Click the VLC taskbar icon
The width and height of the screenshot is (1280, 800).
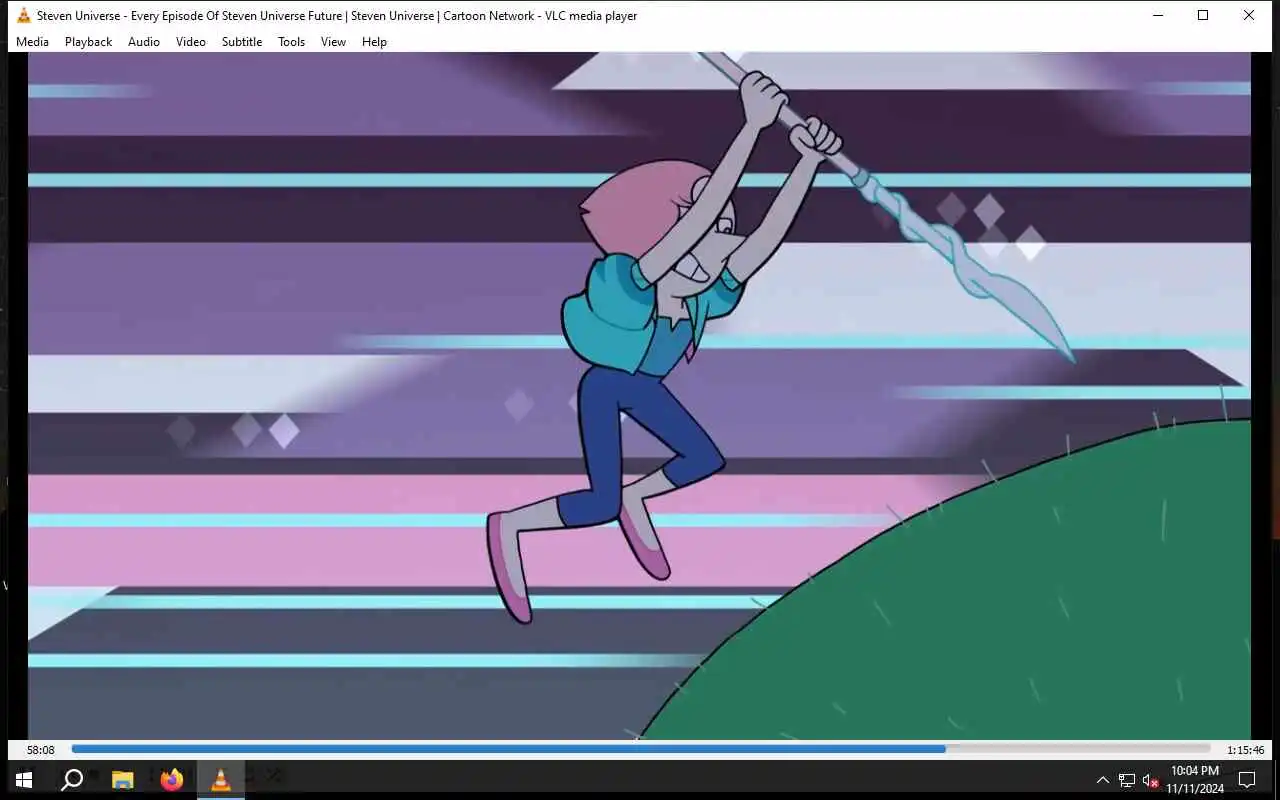(221, 780)
